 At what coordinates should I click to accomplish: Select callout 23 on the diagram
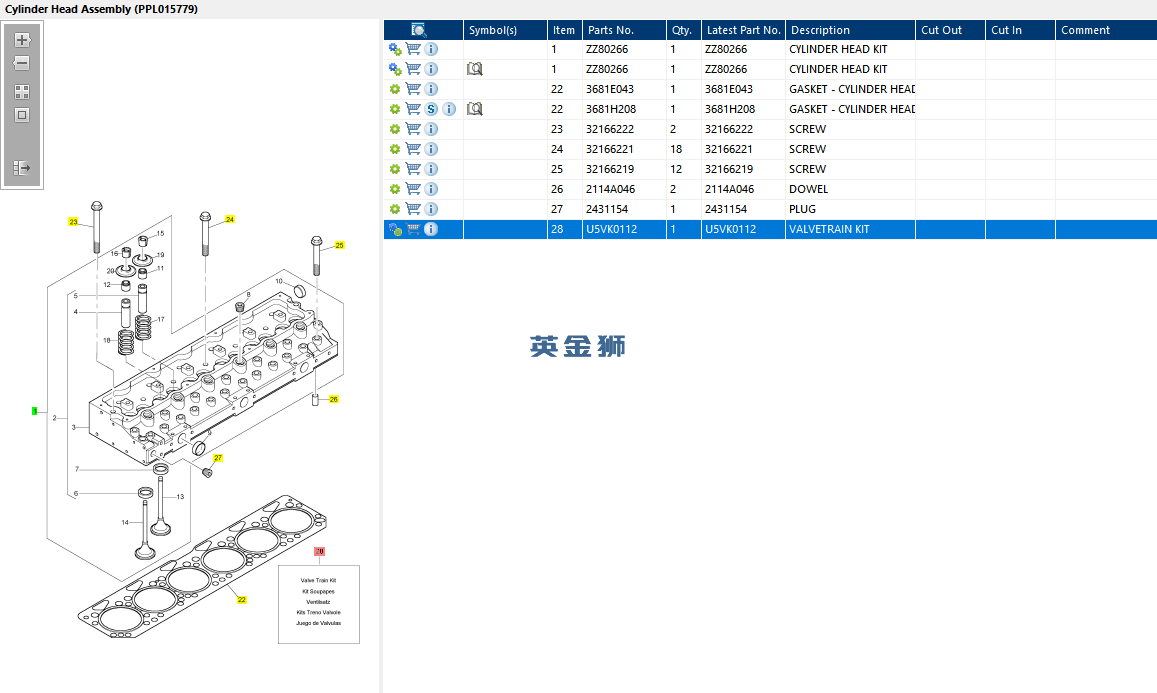(73, 221)
